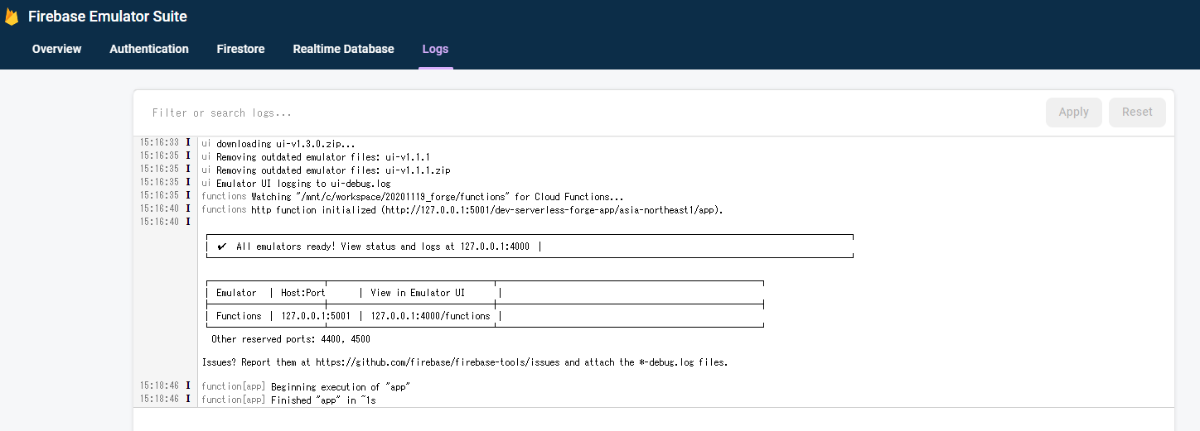Click the Firebase Emulator Suite title
This screenshot has width=1200, height=431.
pyautogui.click(x=108, y=17)
